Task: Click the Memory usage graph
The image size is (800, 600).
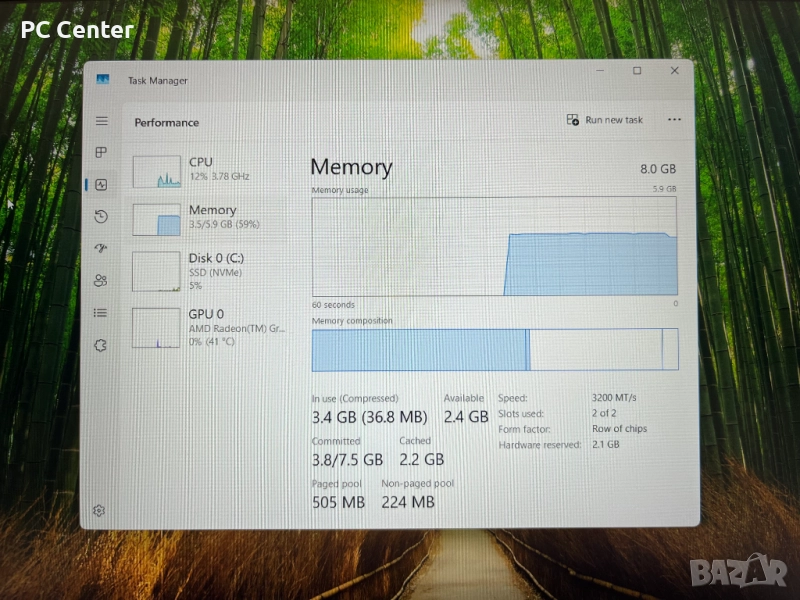Action: (494, 246)
